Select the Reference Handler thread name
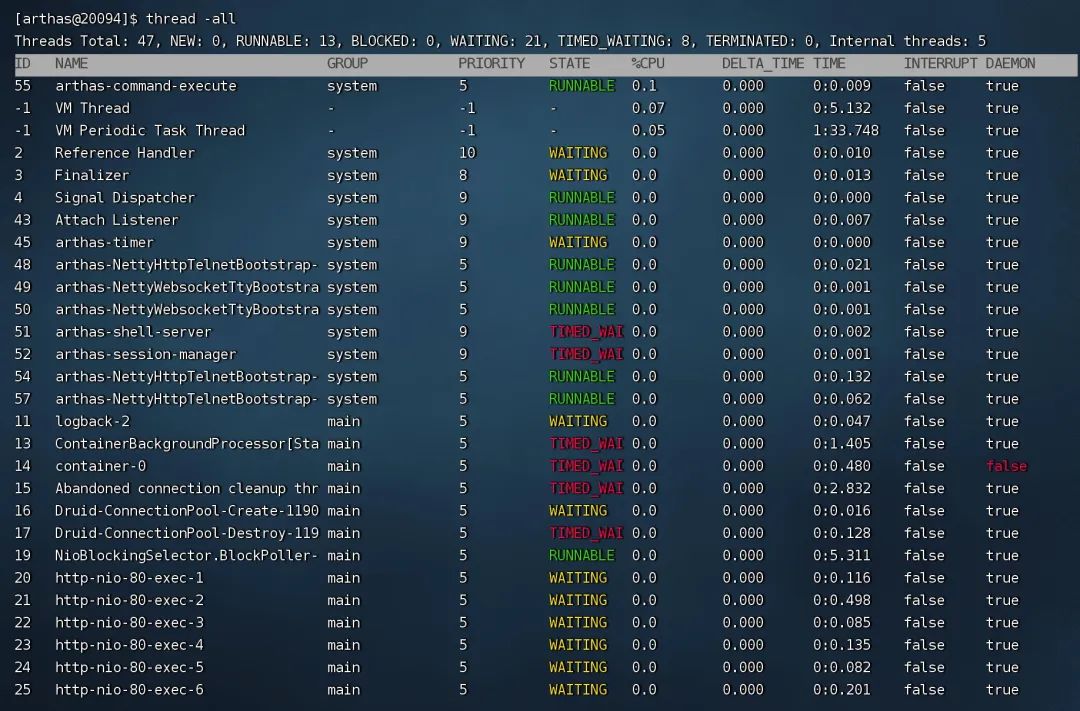Viewport: 1080px width, 711px height. (124, 153)
